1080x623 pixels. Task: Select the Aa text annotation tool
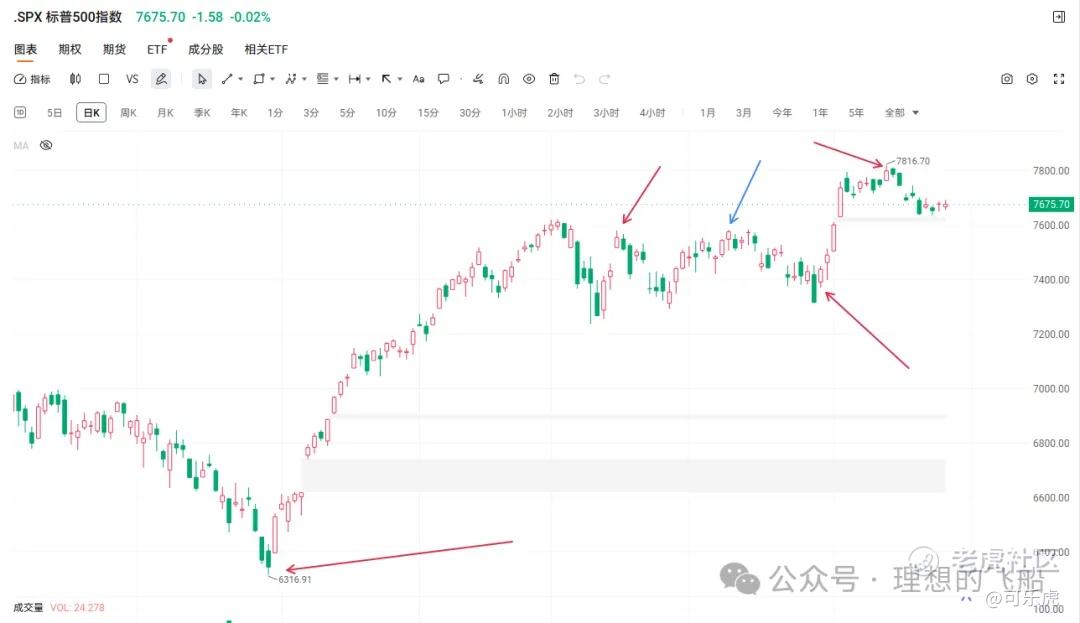click(418, 79)
